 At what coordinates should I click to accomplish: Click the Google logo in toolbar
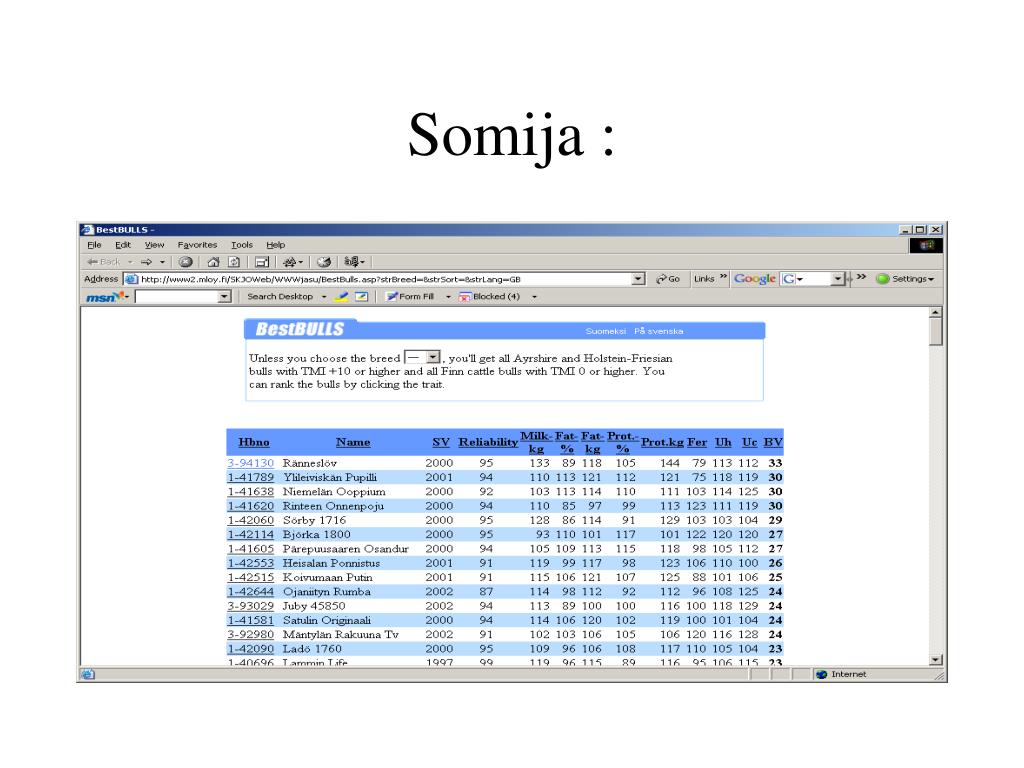point(754,279)
